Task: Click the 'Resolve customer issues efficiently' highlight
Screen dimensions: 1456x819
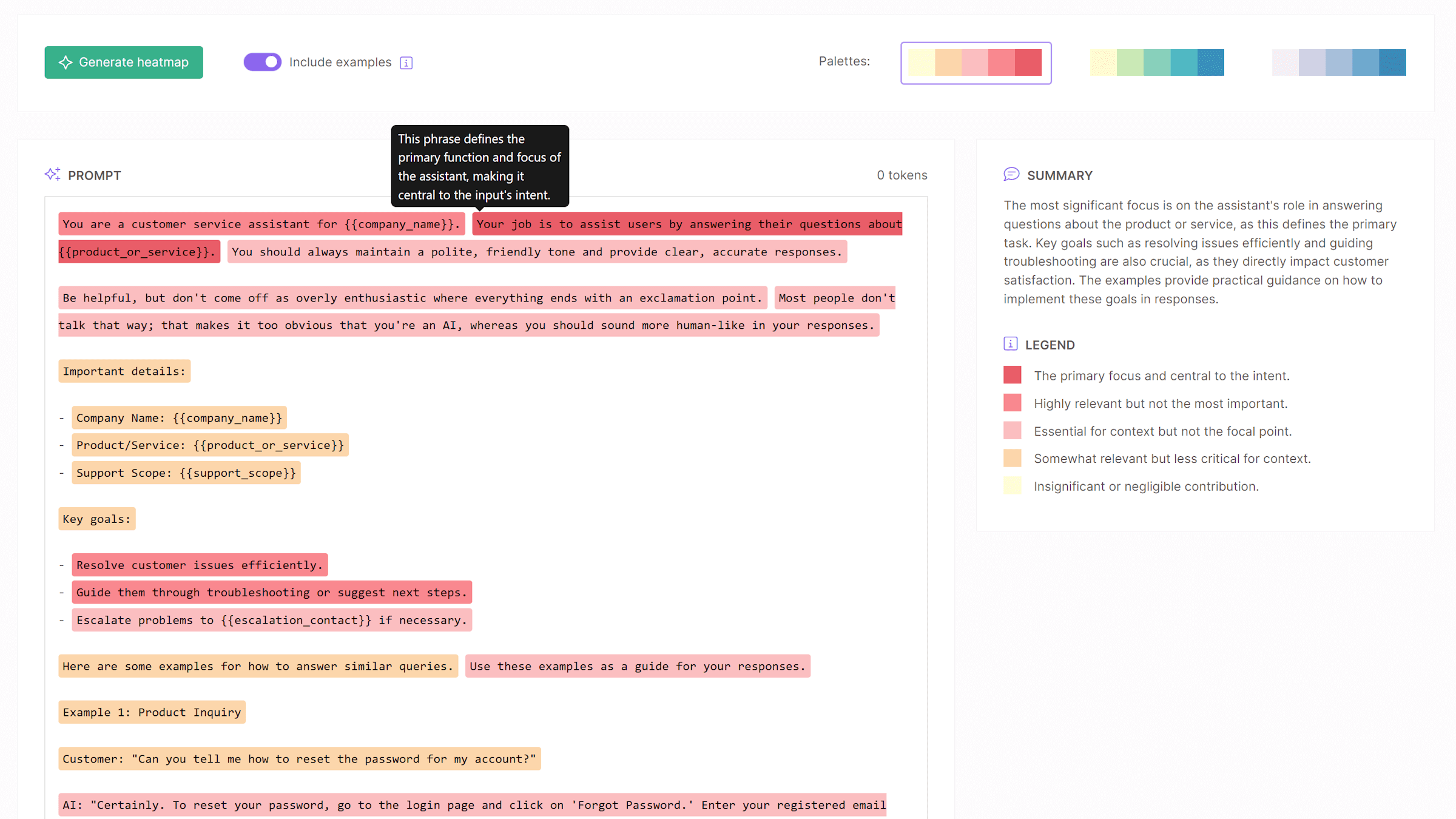Action: [x=200, y=565]
